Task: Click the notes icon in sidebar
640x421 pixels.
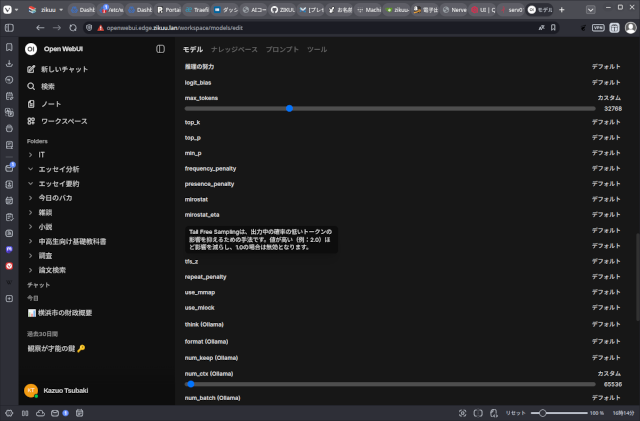Action: (x=32, y=104)
